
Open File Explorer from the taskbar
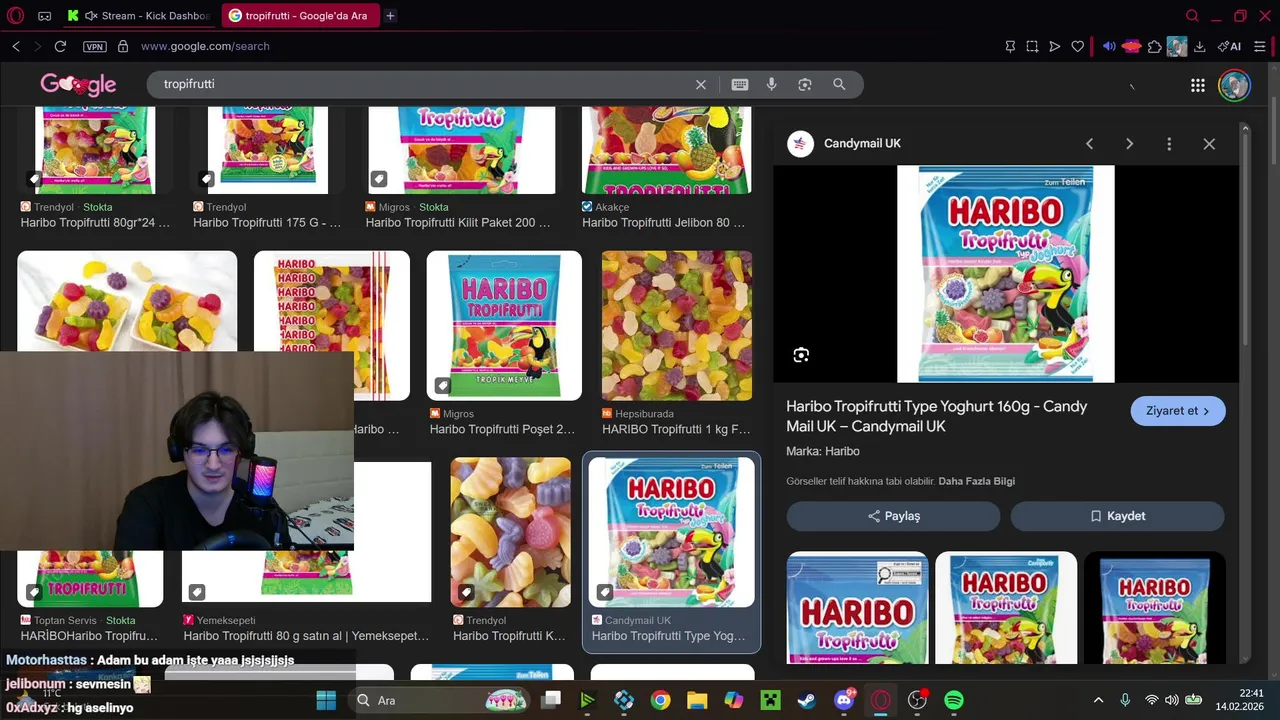point(697,700)
